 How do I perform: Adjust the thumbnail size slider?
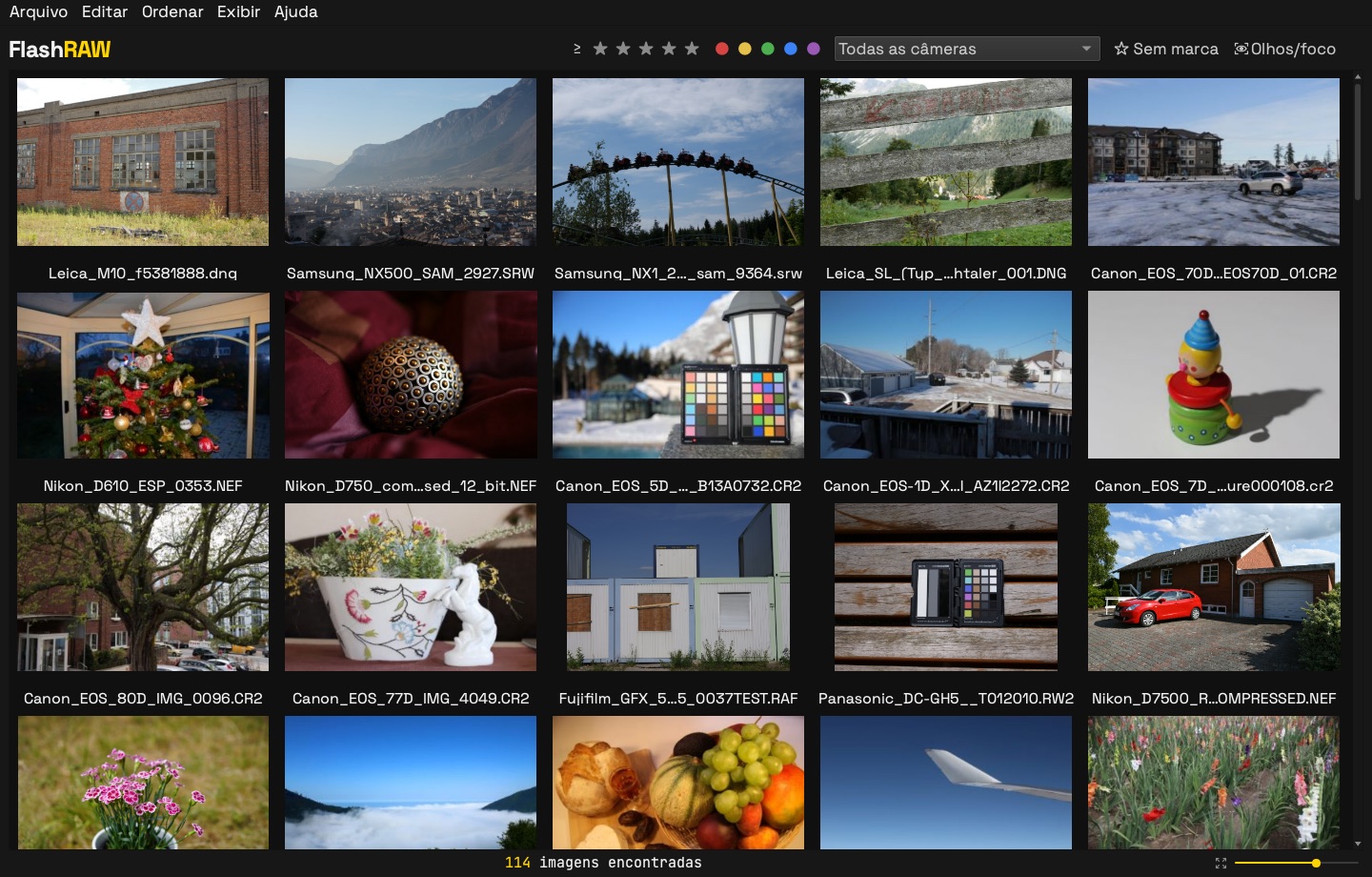tap(1296, 863)
